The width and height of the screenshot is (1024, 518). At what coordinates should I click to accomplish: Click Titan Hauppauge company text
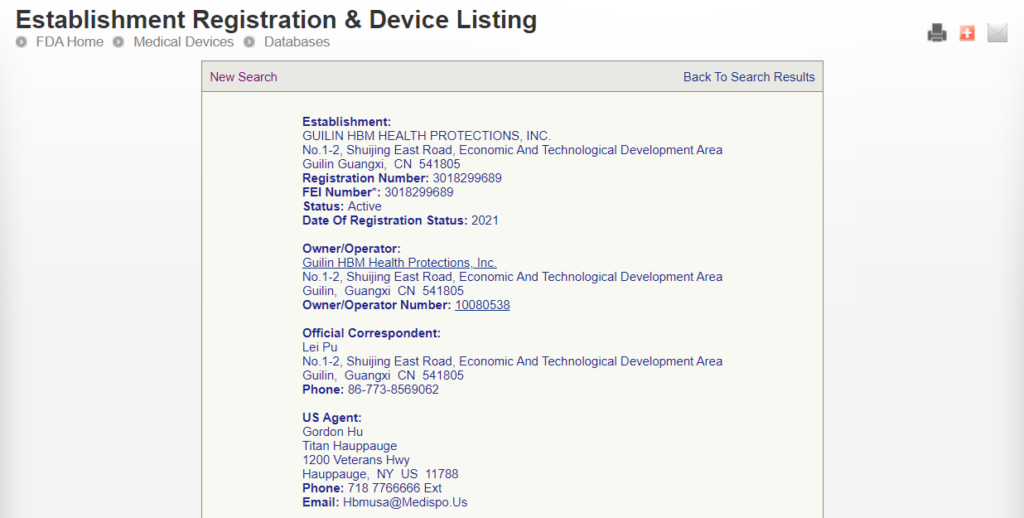[349, 446]
